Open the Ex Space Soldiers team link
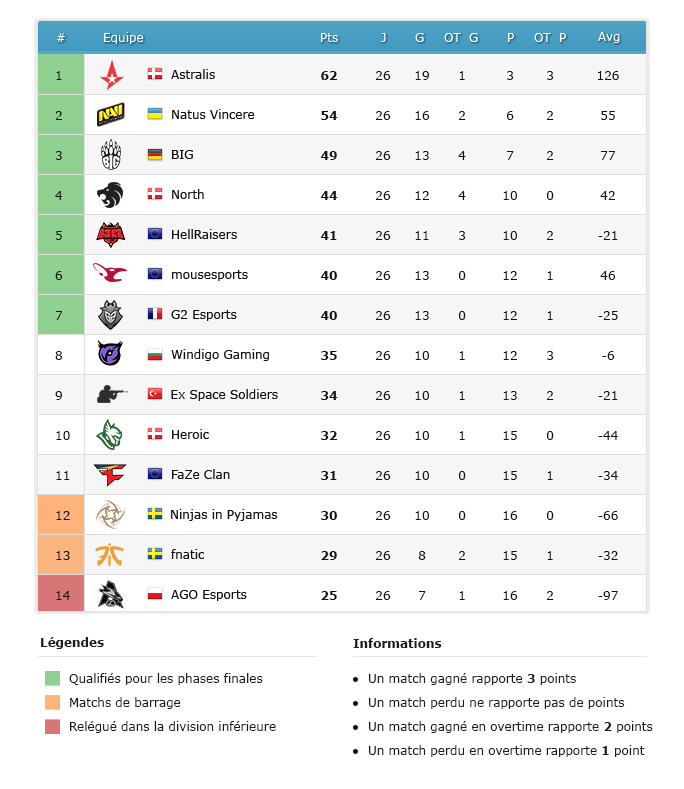The width and height of the screenshot is (684, 789). coord(224,395)
